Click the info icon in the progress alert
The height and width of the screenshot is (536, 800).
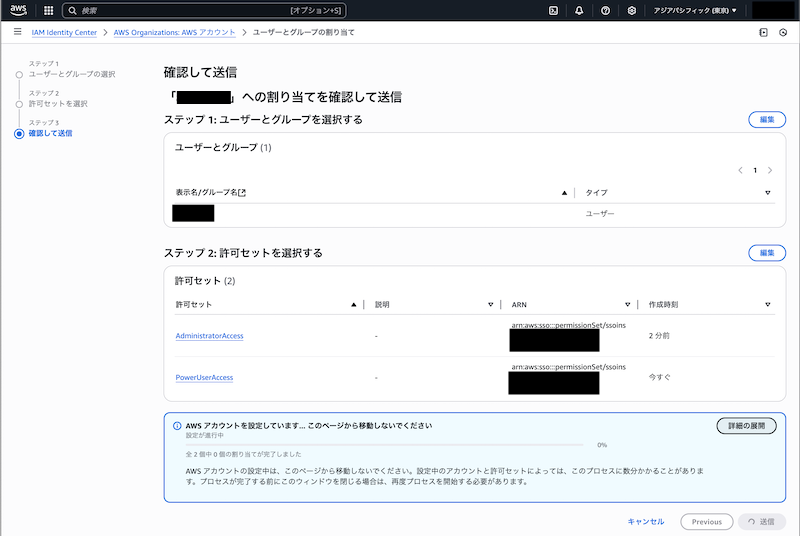point(177,426)
